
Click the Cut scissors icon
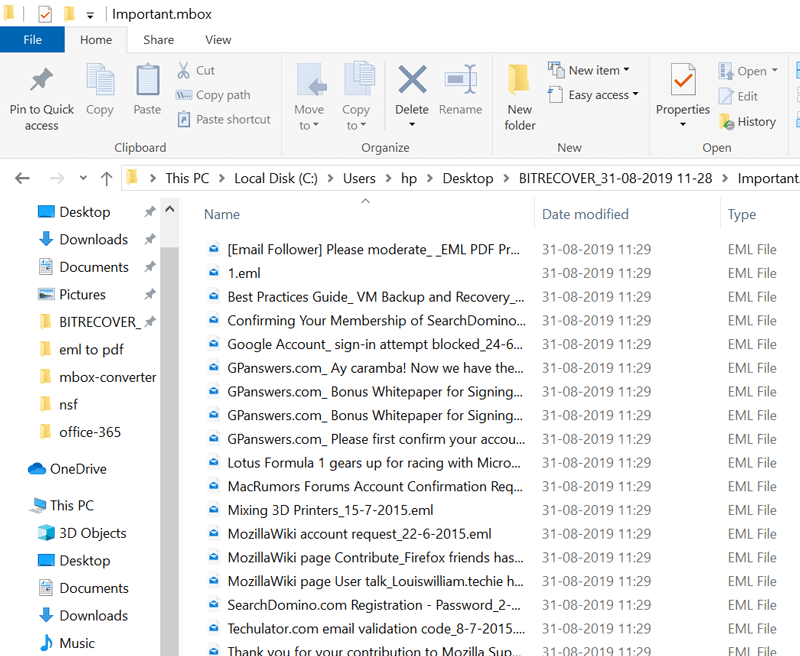point(184,71)
